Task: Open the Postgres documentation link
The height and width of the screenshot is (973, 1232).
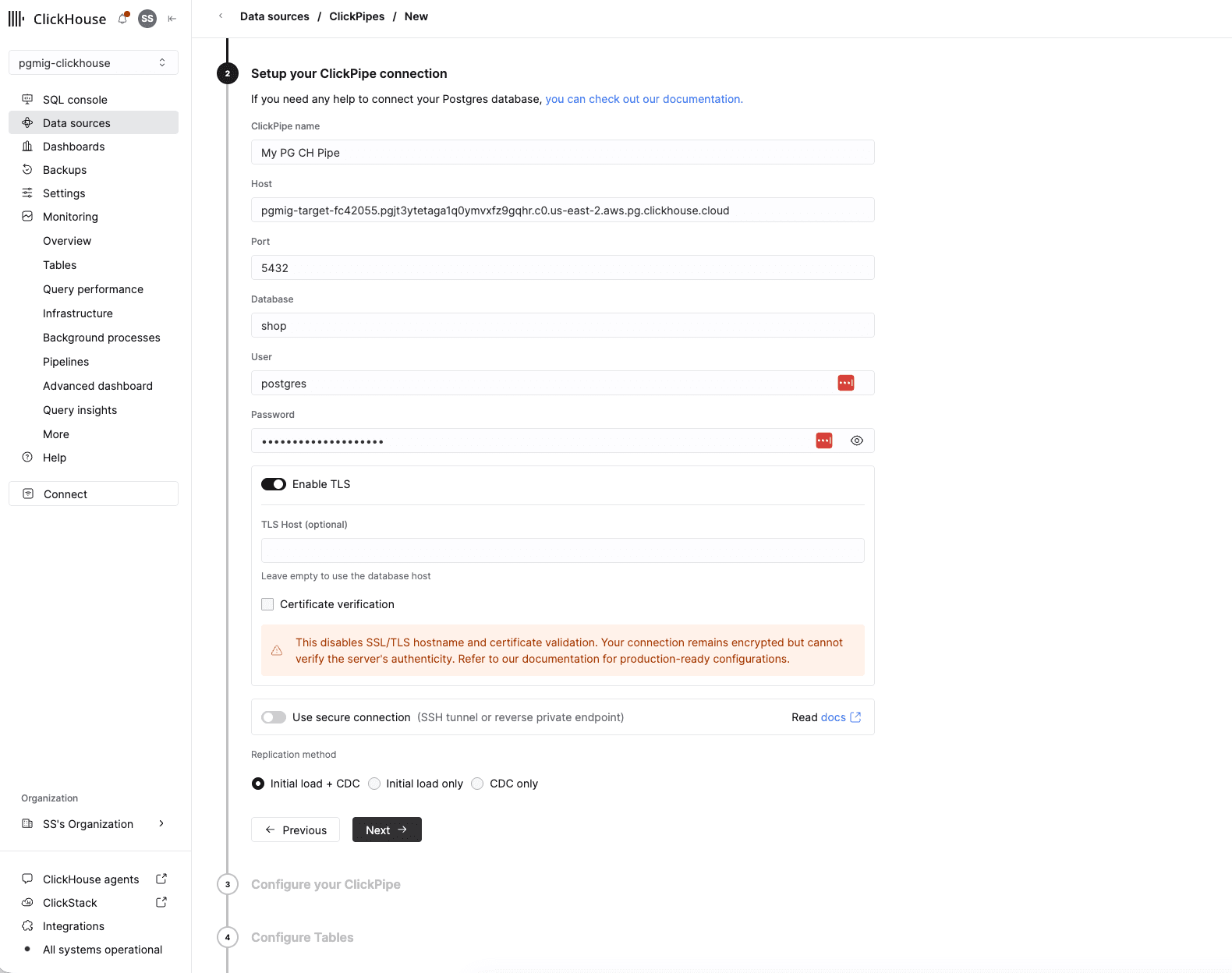Action: coord(644,99)
